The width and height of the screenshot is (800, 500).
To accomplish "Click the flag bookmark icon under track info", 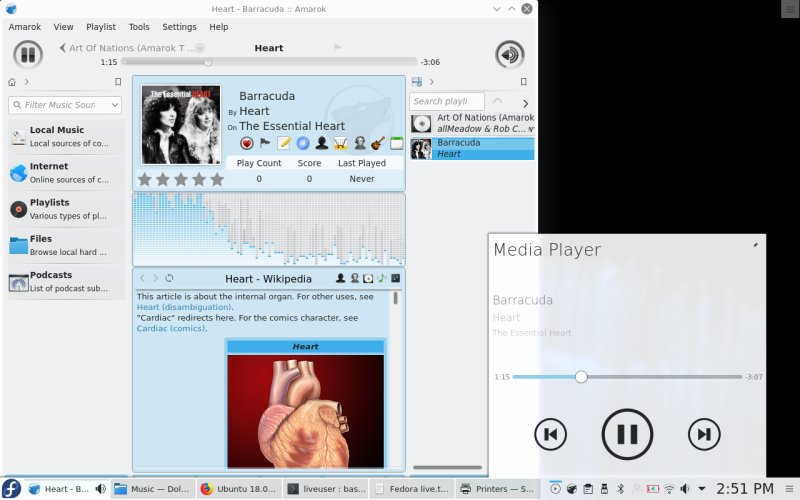I will tap(265, 143).
